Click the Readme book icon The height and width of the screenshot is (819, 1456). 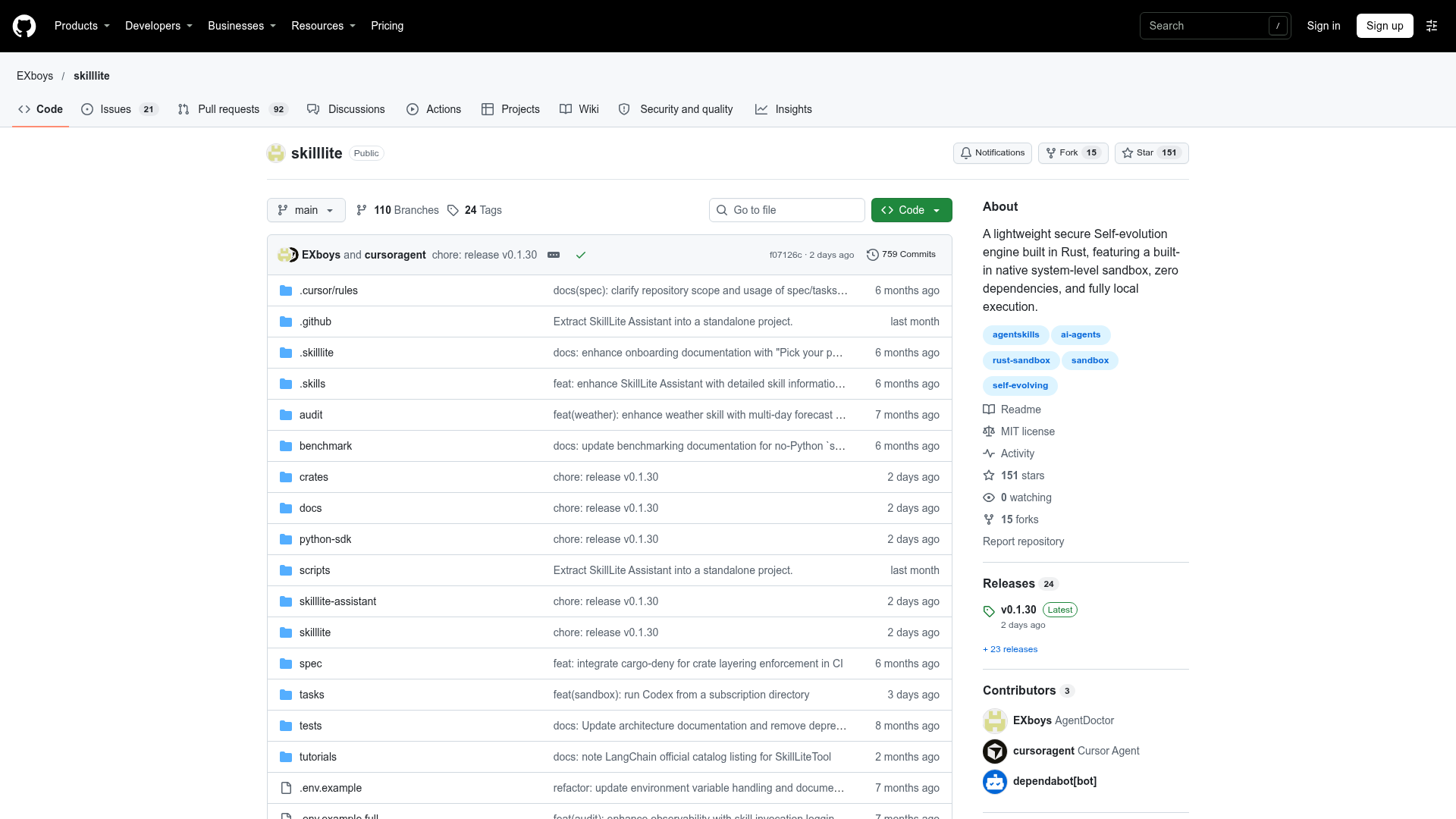[989, 409]
